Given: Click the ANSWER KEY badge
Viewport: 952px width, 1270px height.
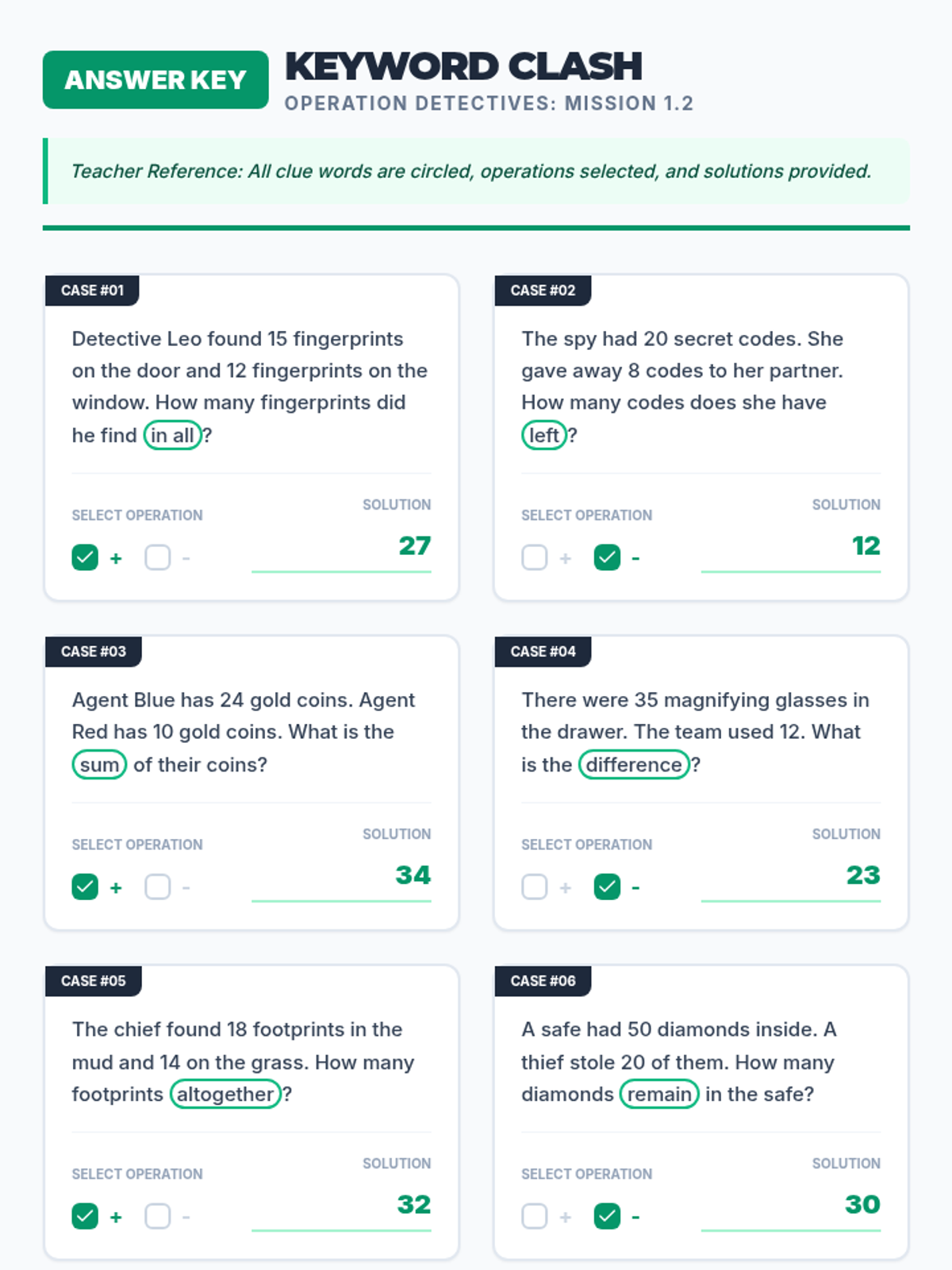Looking at the screenshot, I should coord(155,79).
